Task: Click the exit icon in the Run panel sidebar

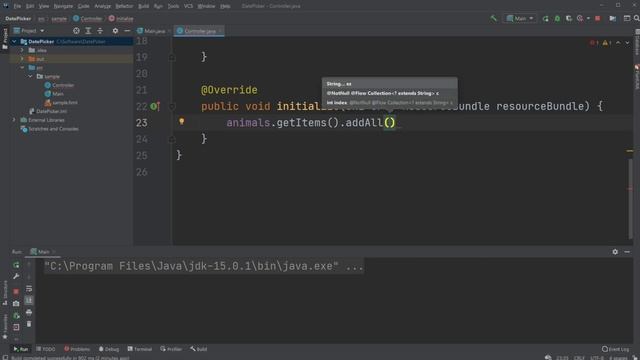Action: pos(16,327)
